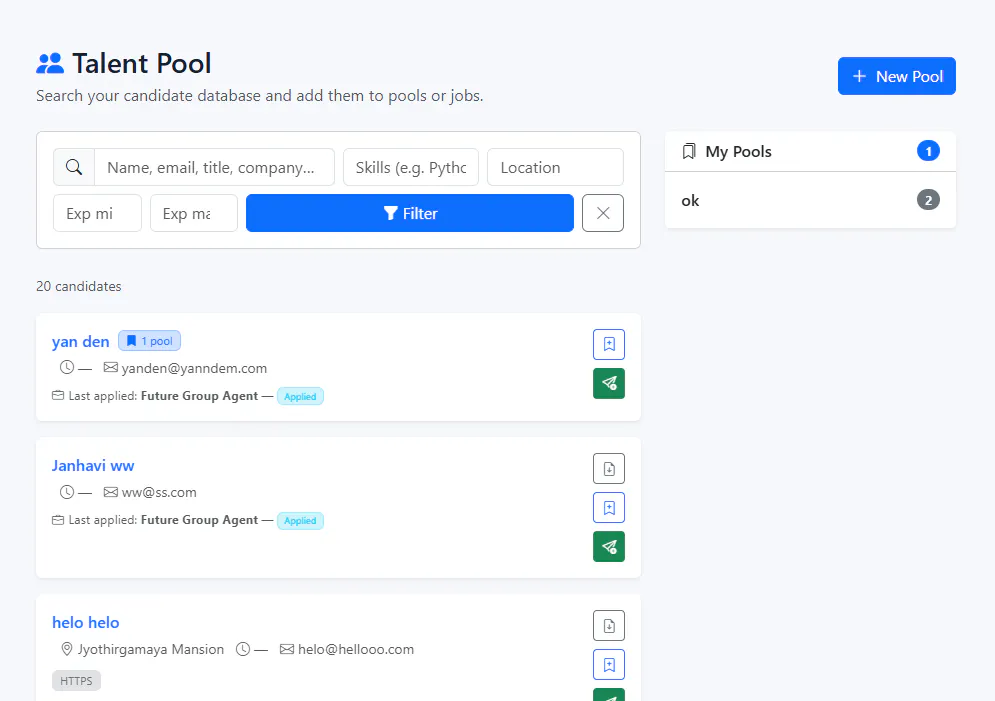995x701 pixels.
Task: Click the search magnifier icon
Action: coord(74,167)
